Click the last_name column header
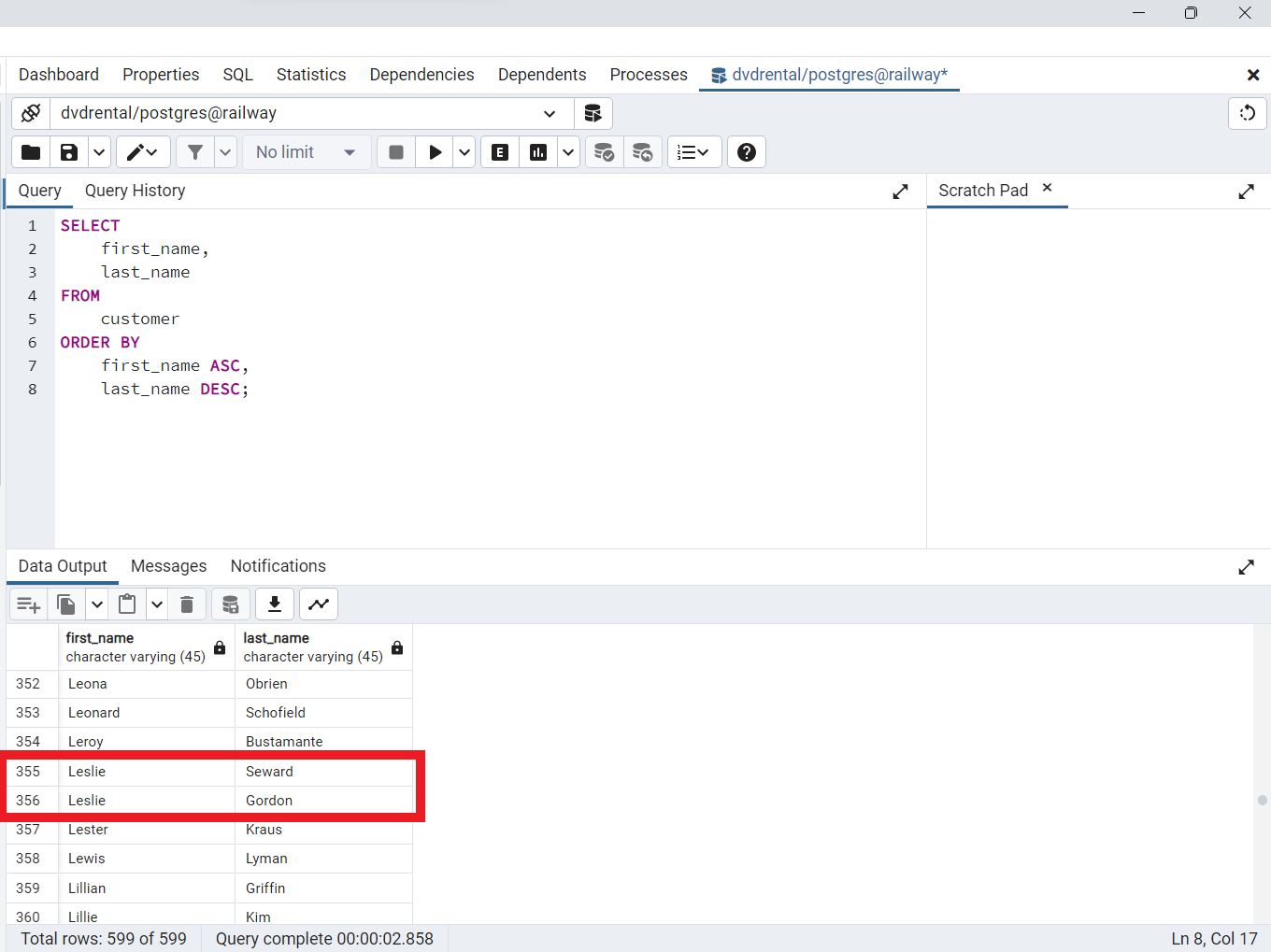This screenshot has height=952, width=1271. (x=323, y=647)
